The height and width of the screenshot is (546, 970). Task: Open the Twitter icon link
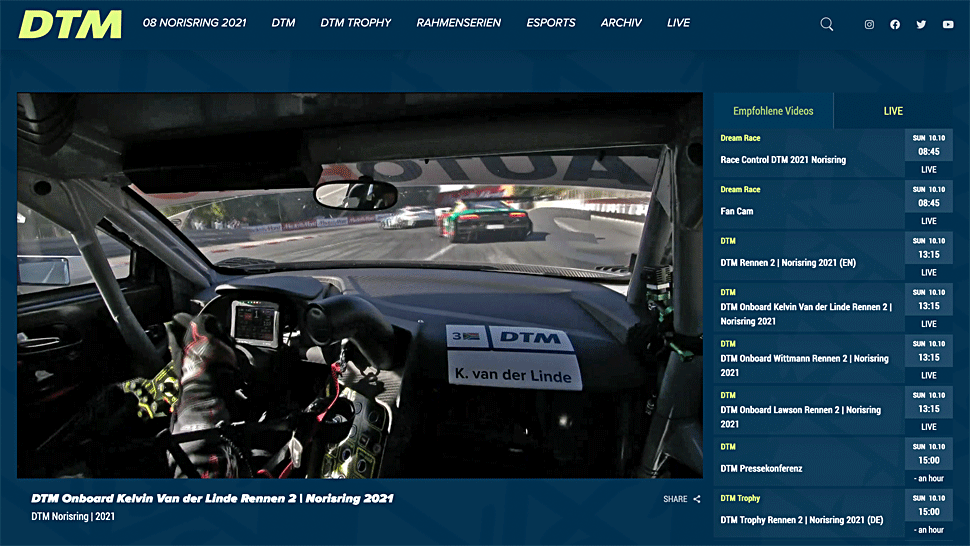tap(921, 25)
